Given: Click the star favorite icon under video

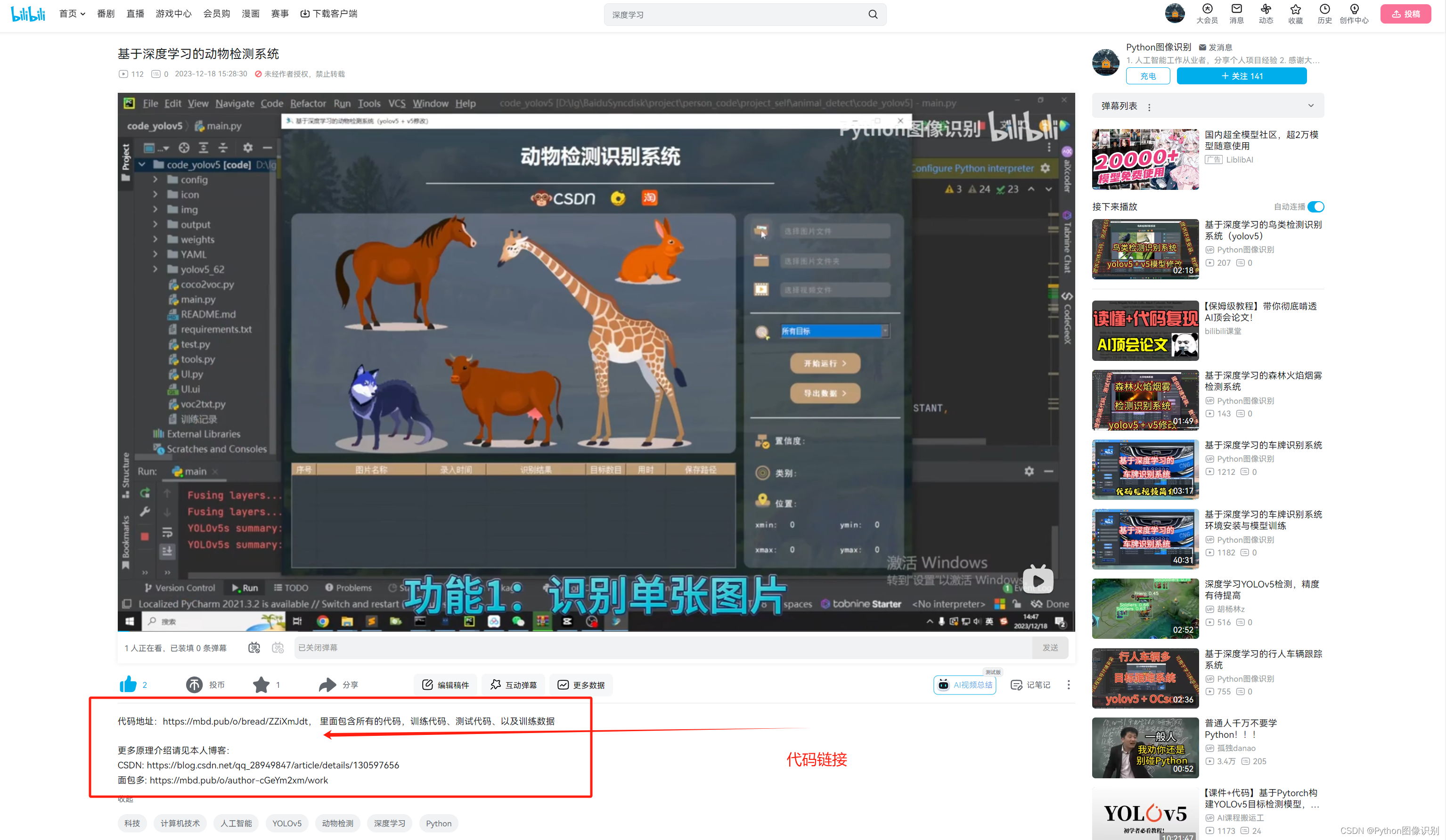Looking at the screenshot, I should [x=261, y=685].
